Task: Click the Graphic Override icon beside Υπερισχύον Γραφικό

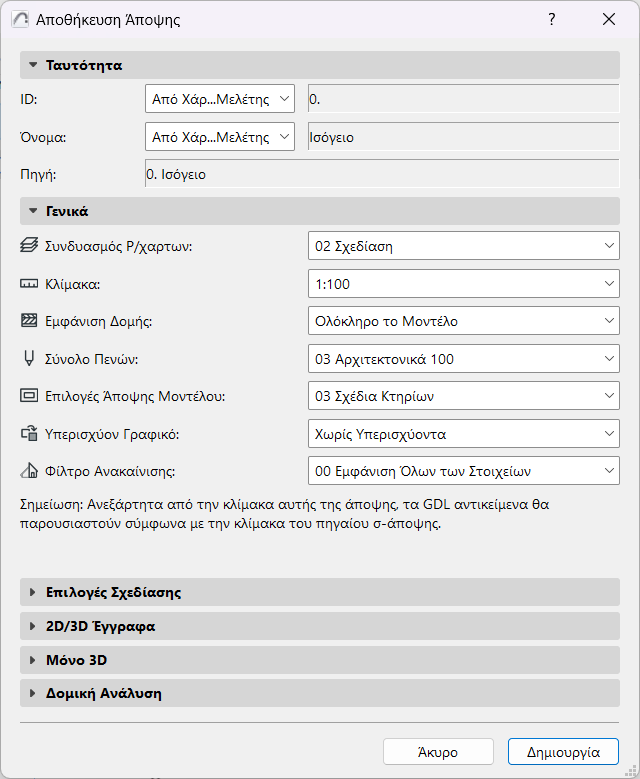Action: [x=29, y=434]
